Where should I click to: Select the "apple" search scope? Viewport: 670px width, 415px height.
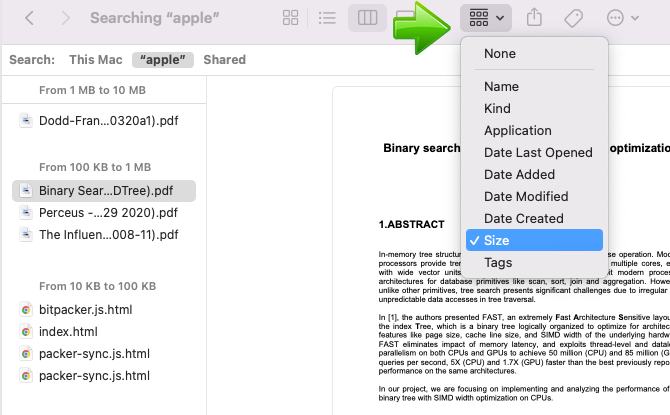(x=163, y=60)
